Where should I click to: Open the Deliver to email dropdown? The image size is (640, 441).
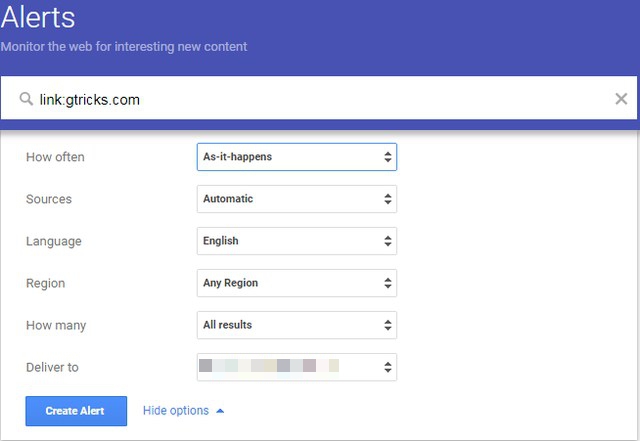click(x=296, y=367)
